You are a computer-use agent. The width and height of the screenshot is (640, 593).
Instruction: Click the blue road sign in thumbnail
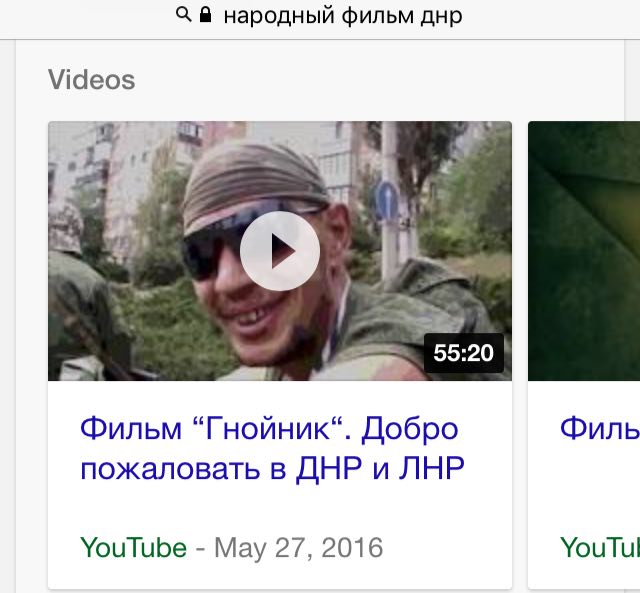pyautogui.click(x=386, y=200)
